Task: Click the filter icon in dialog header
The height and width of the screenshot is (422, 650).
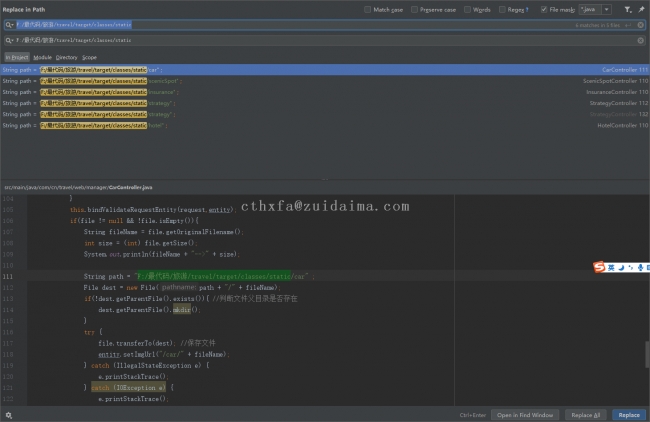Action: click(x=627, y=9)
